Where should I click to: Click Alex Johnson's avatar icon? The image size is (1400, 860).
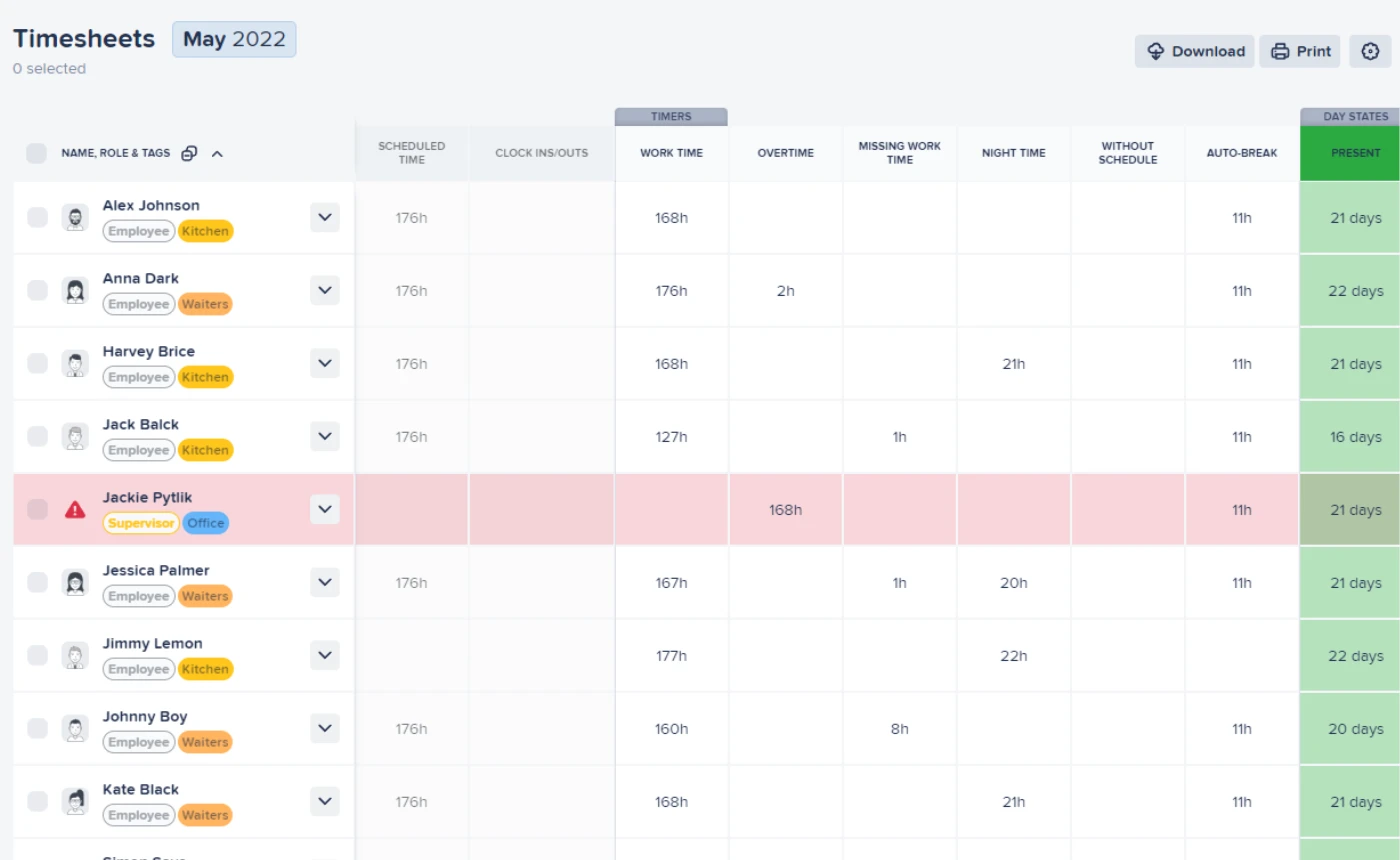pos(75,218)
